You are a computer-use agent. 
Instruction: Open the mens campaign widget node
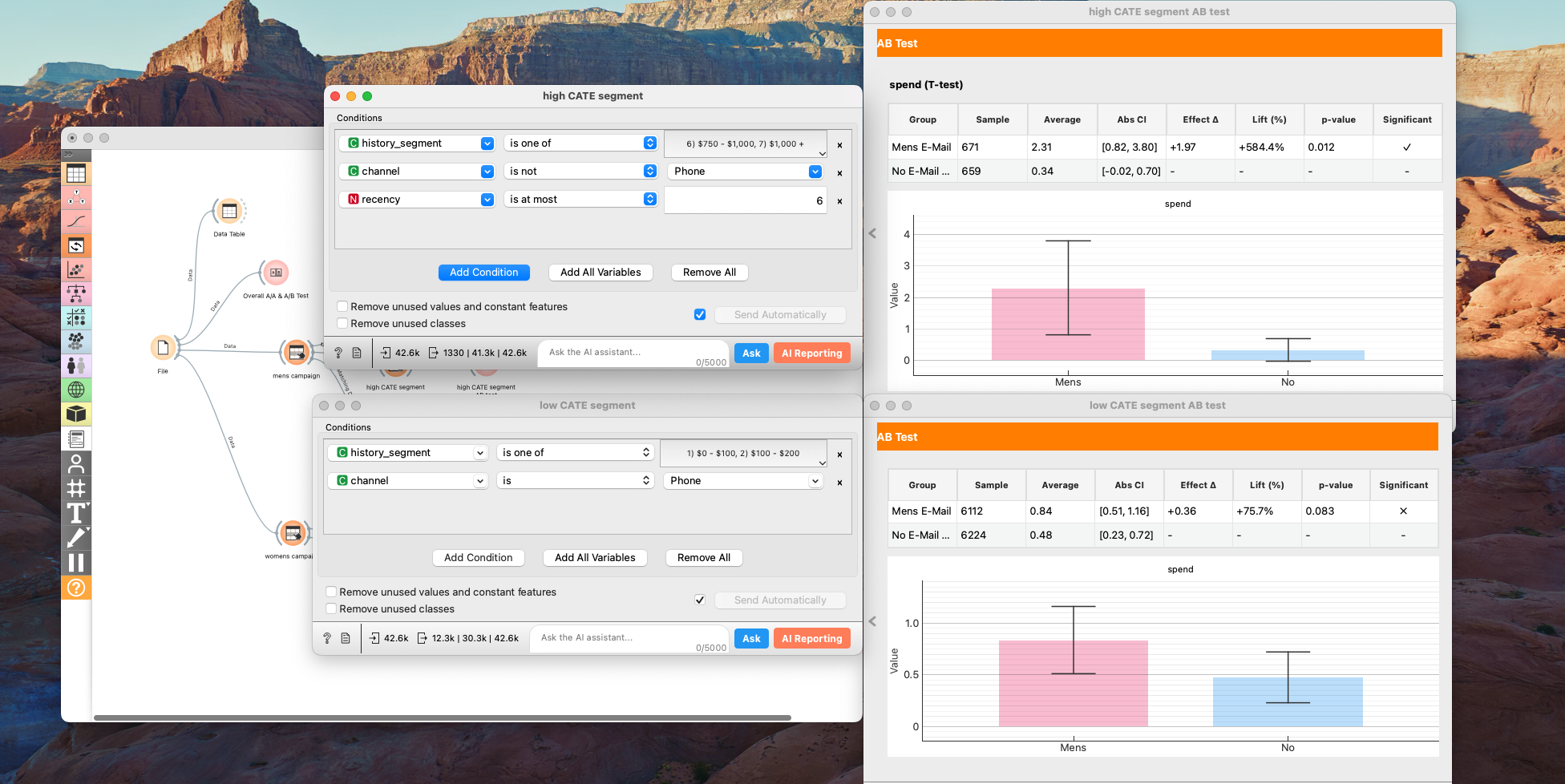click(x=296, y=353)
